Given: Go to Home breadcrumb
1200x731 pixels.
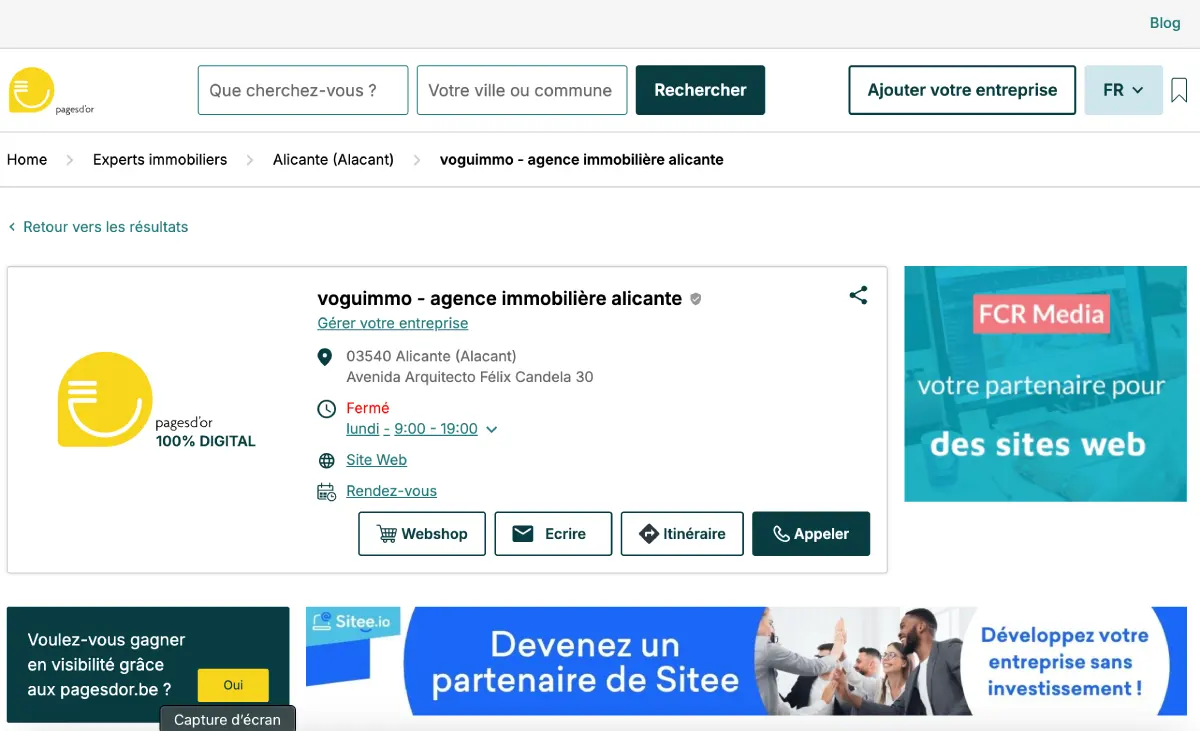Looking at the screenshot, I should [27, 159].
